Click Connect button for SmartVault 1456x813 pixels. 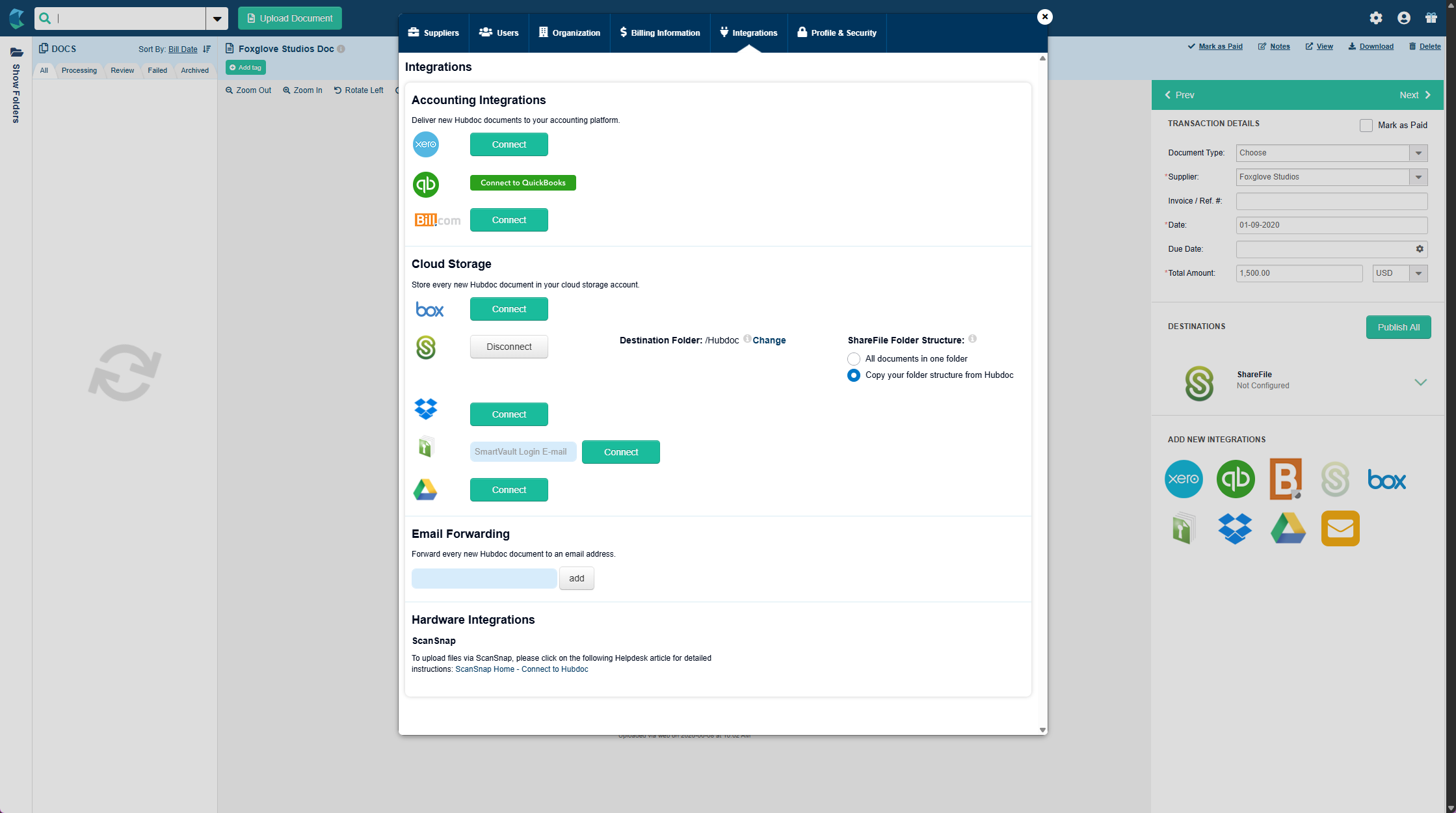click(x=621, y=452)
